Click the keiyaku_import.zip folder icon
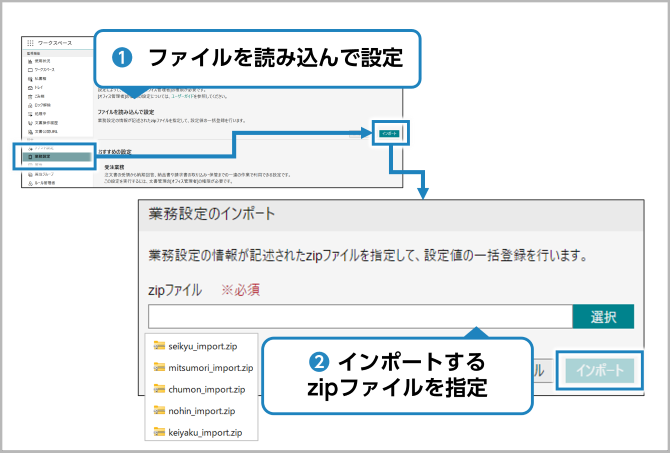The image size is (670, 453). coord(159,432)
